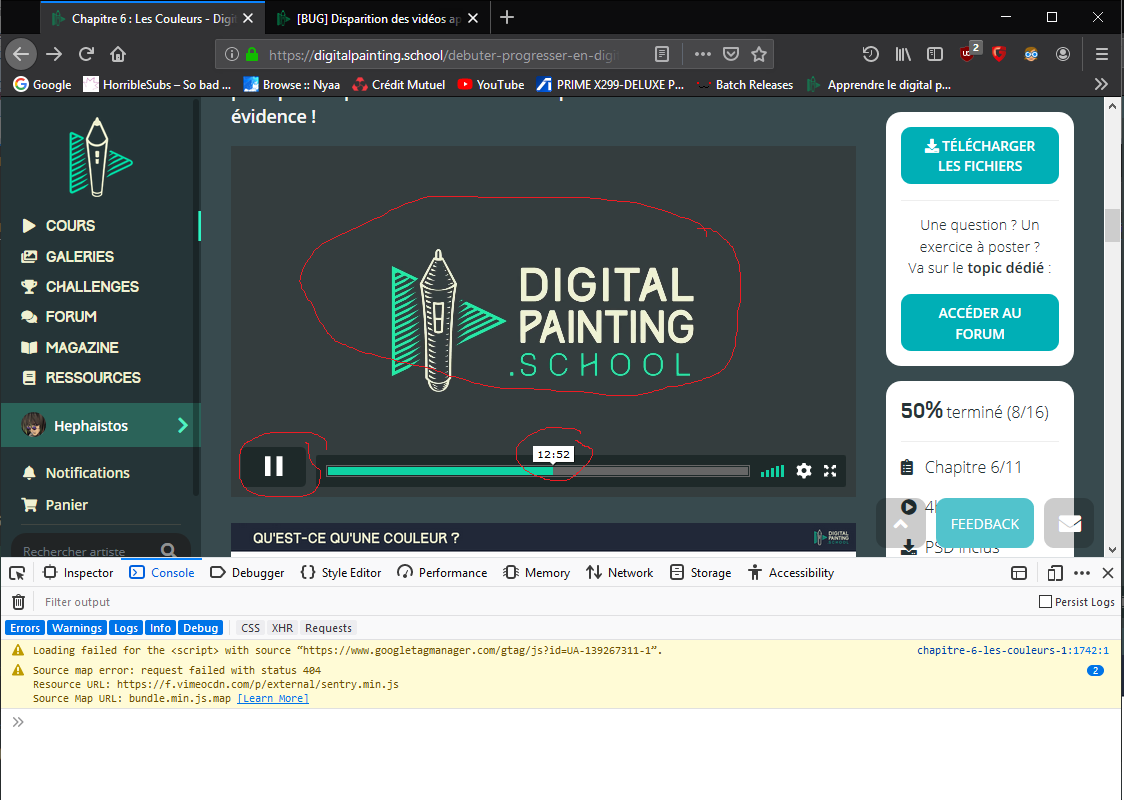This screenshot has height=800, width=1124.
Task: Pause the video playback
Action: click(x=273, y=466)
